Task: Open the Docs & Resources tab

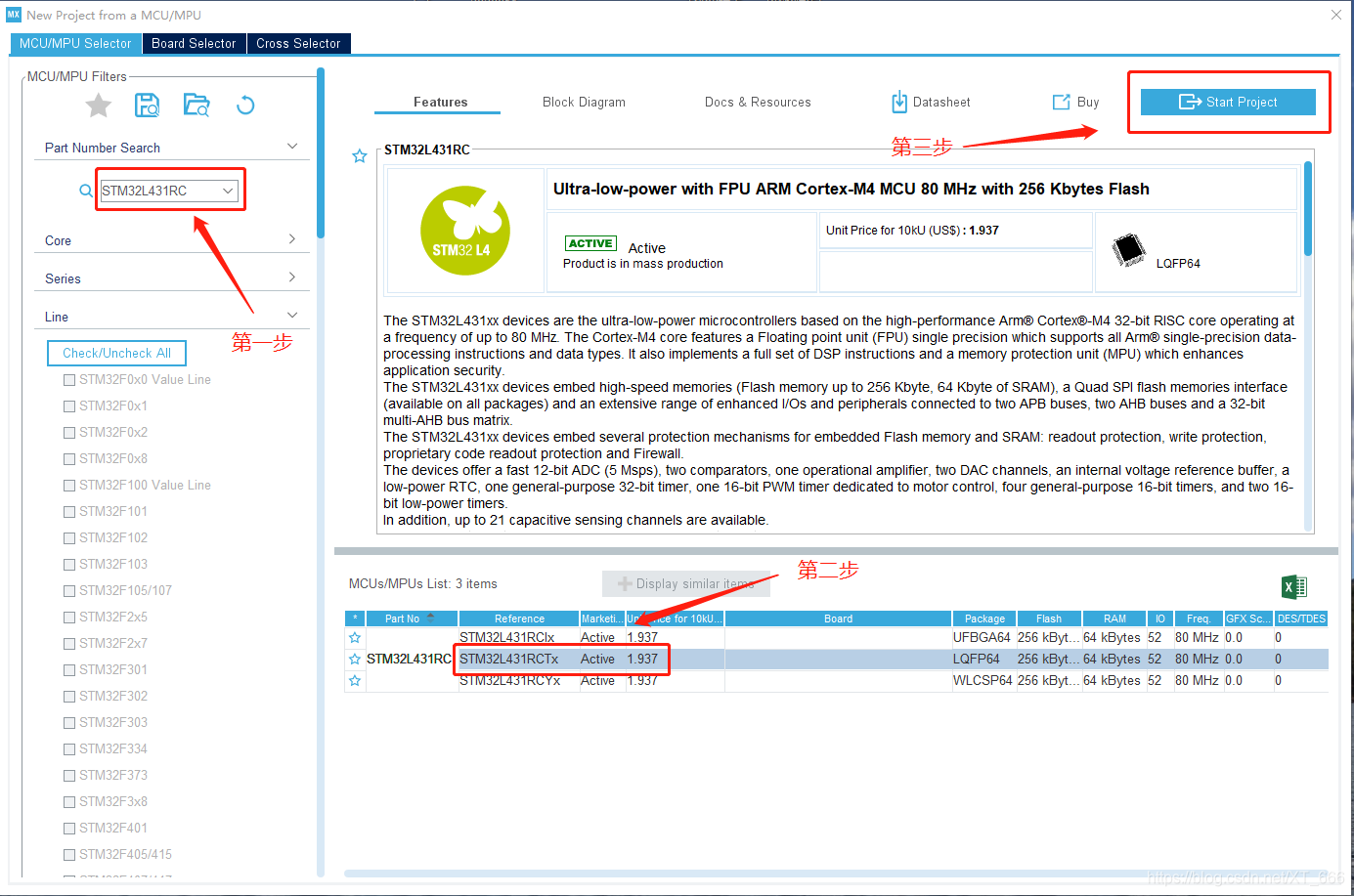Action: click(758, 102)
